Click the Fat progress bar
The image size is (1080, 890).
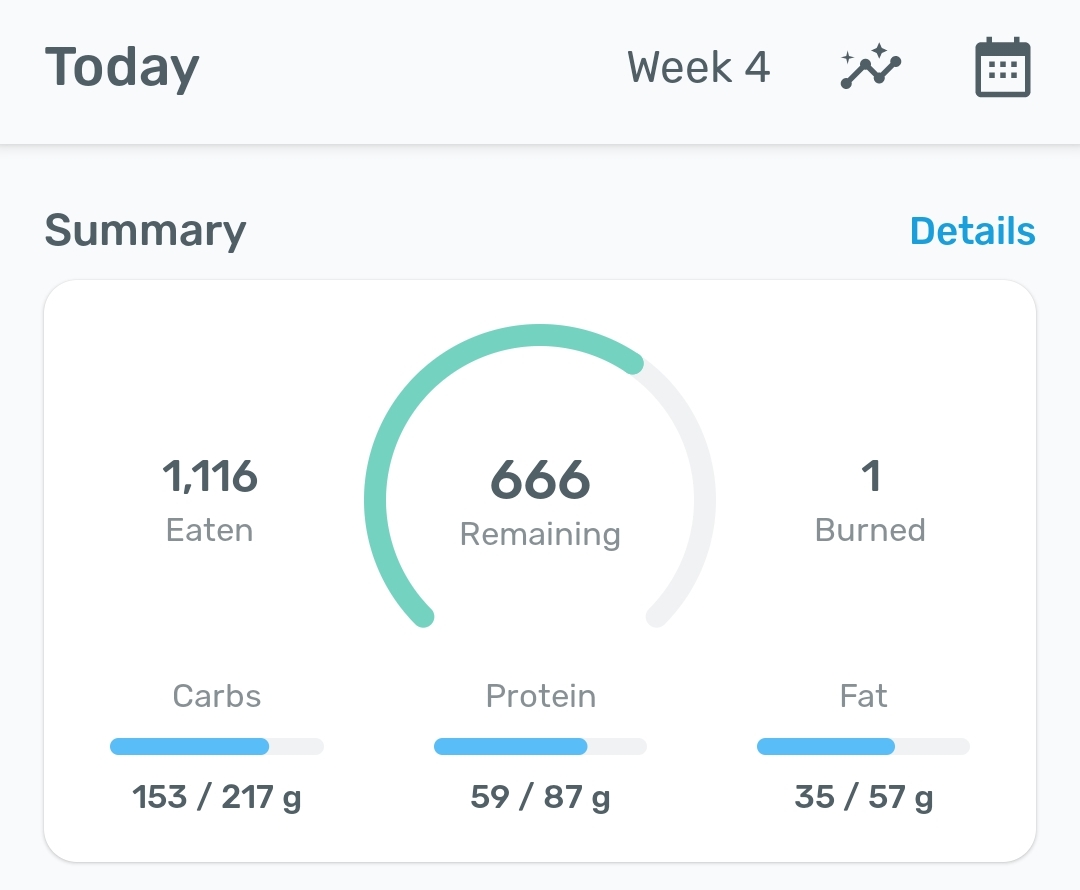[863, 746]
